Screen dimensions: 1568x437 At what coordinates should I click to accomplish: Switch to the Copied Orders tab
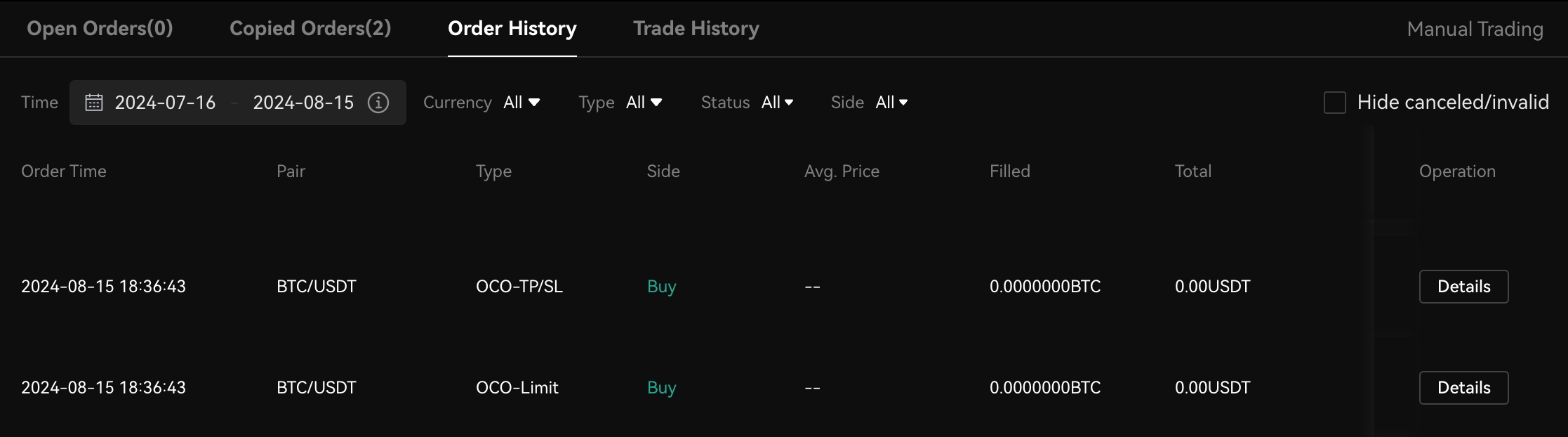[310, 28]
